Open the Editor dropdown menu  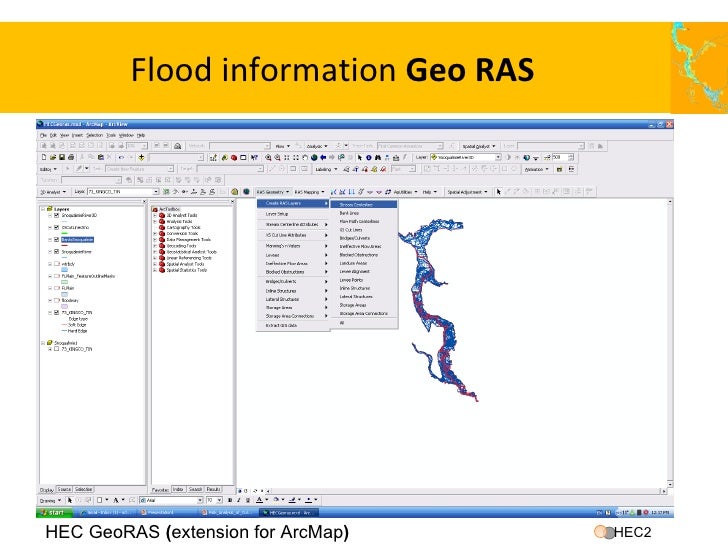(48, 169)
